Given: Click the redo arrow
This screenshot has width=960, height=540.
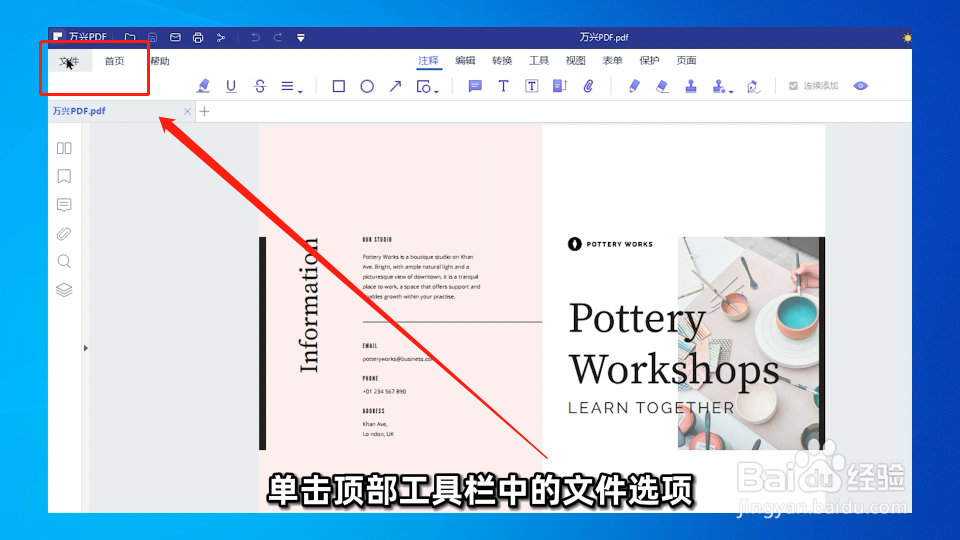Looking at the screenshot, I should [x=278, y=37].
